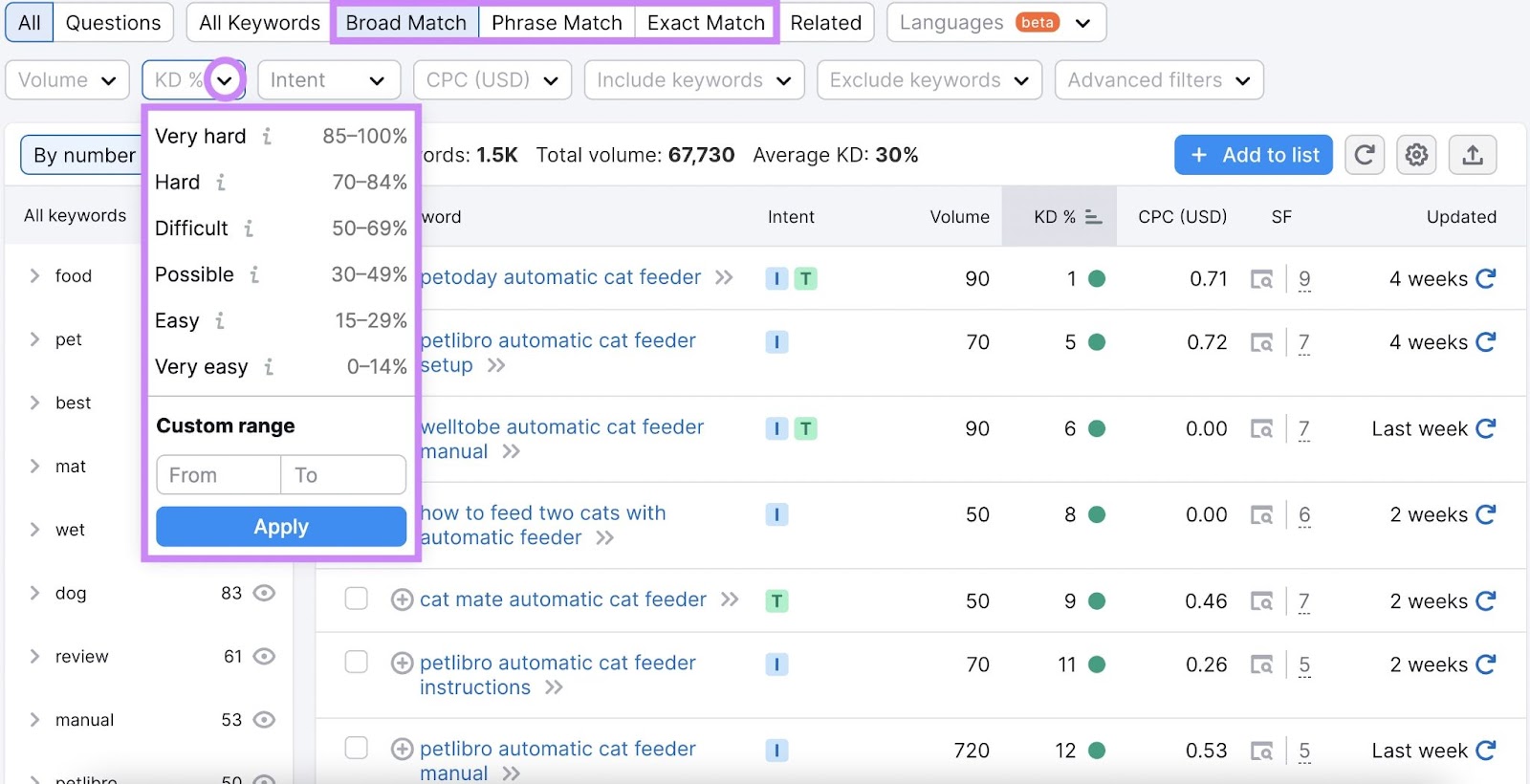Select the Broad Match tab

coord(406,23)
